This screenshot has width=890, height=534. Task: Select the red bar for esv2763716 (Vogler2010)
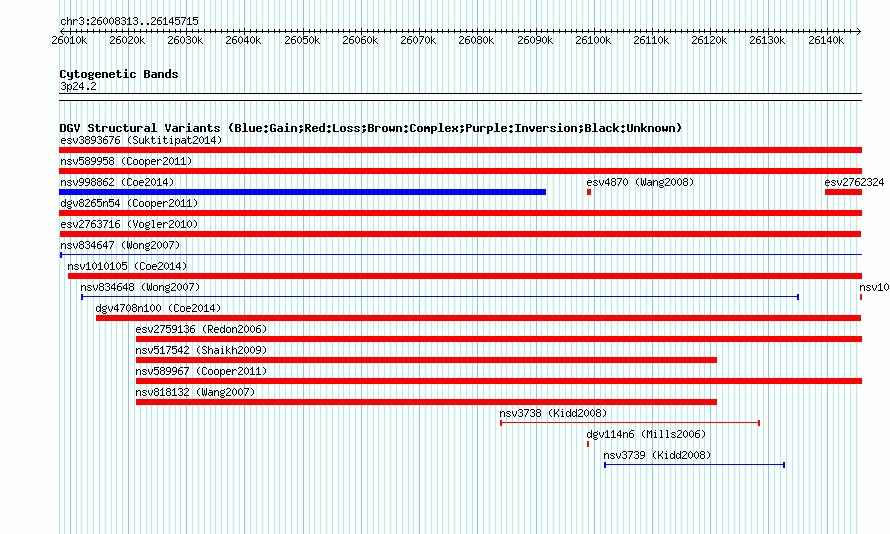pyautogui.click(x=460, y=234)
